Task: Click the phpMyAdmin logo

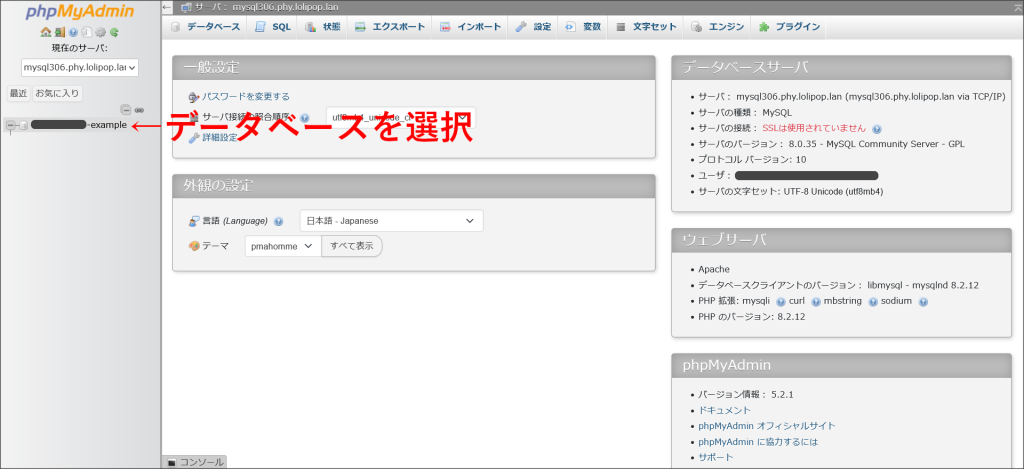Action: [x=80, y=12]
